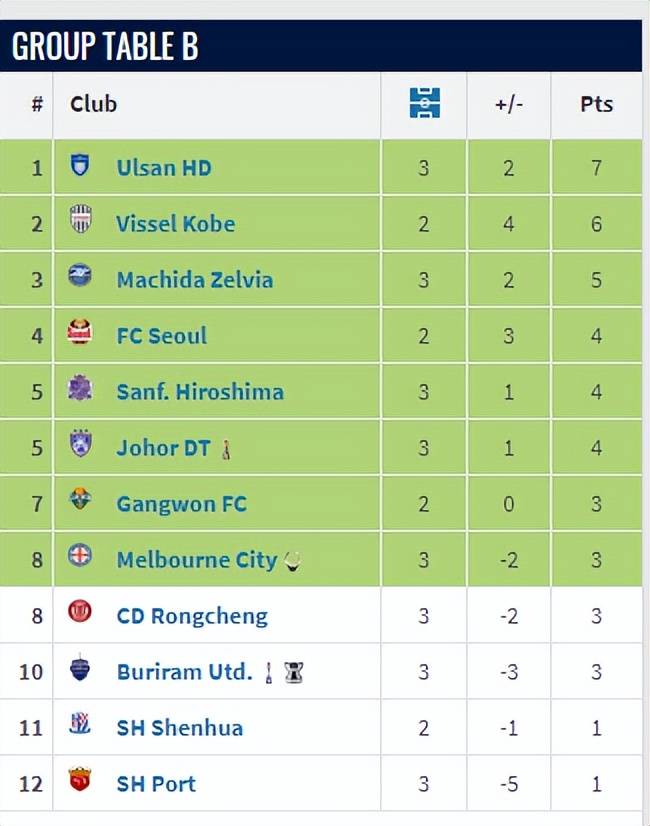Open the SH Shenhua team link
650x826 pixels.
click(x=179, y=728)
